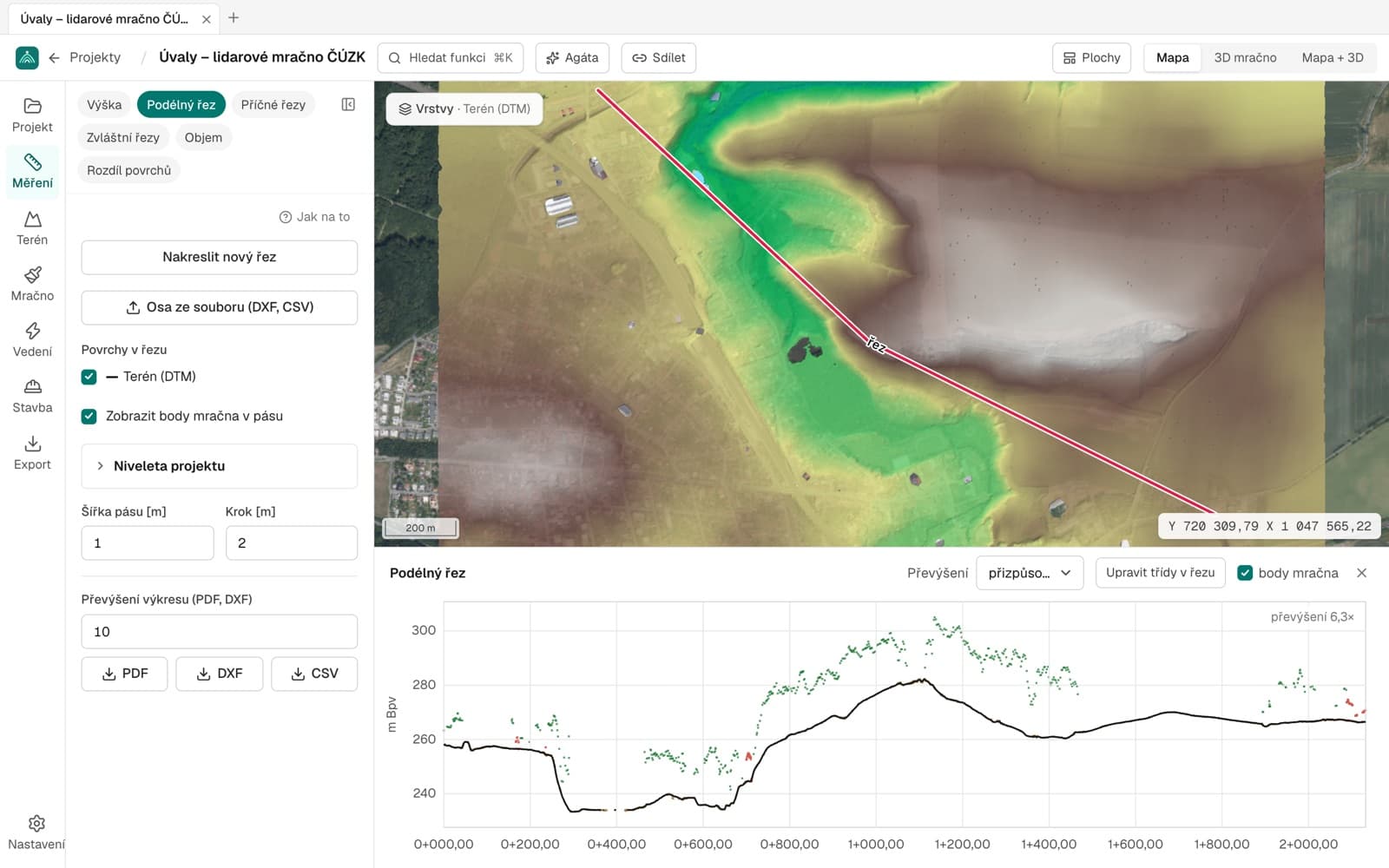
Task: Select the Objem measurement tab
Action: (x=203, y=137)
